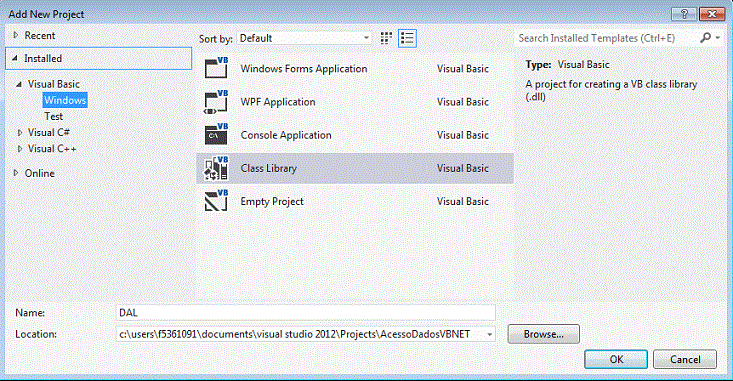Select the Empty Project label
The image size is (733, 381).
pos(272,201)
